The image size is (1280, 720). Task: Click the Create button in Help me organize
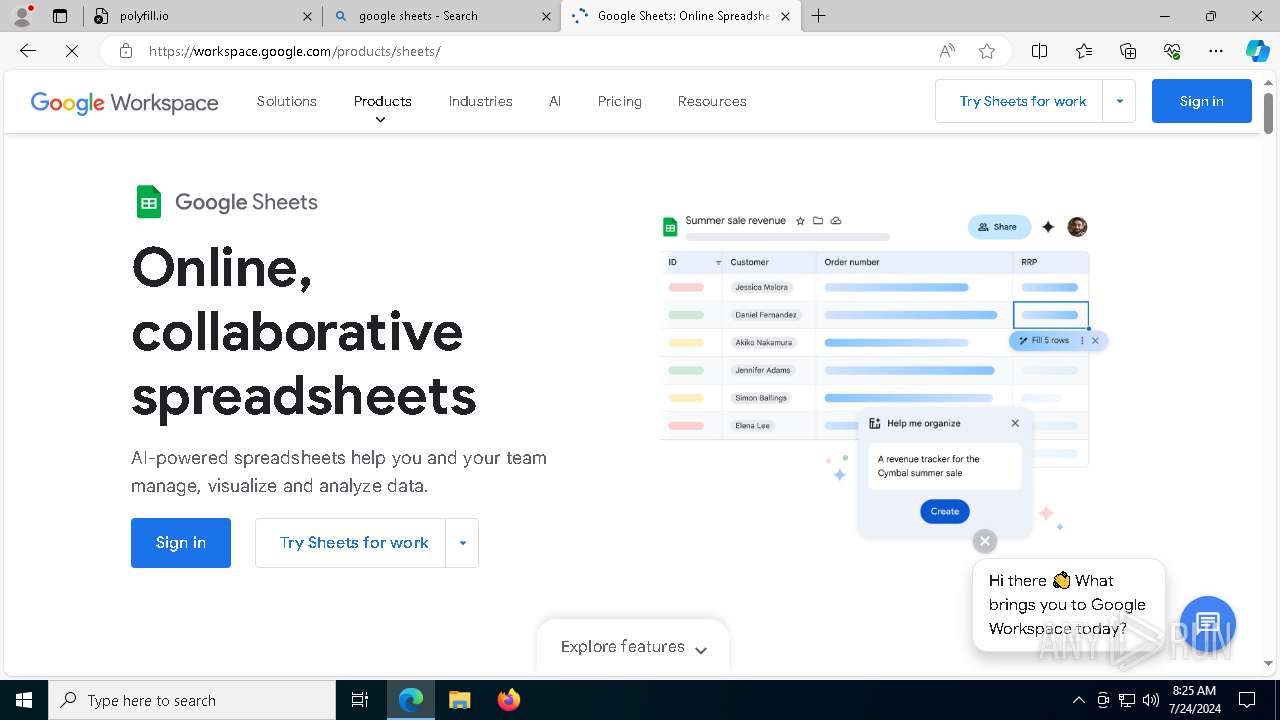(945, 511)
